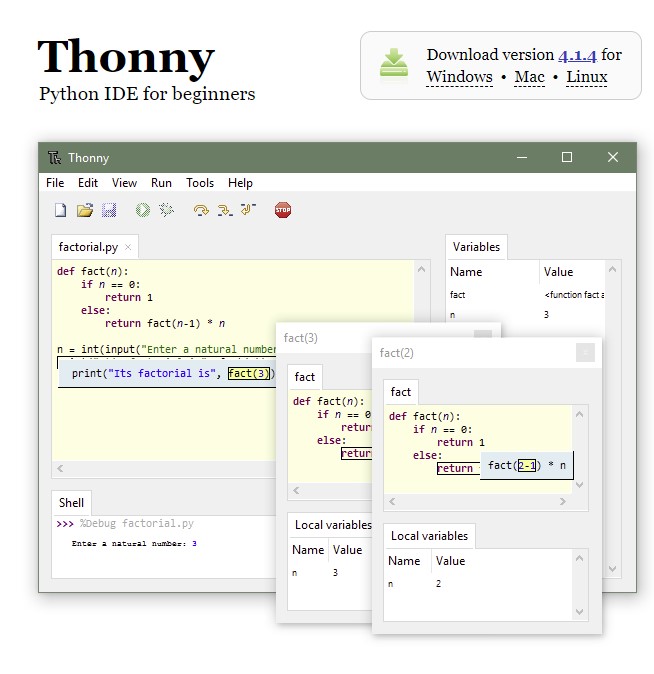This screenshot has height=674, width=654.
Task: Select the factorial.py editor tab
Action: (x=88, y=247)
